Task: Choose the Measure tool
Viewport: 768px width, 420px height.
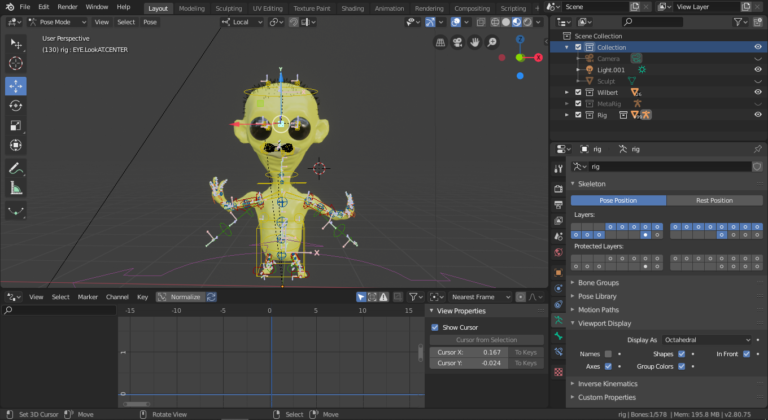Action: [16, 187]
